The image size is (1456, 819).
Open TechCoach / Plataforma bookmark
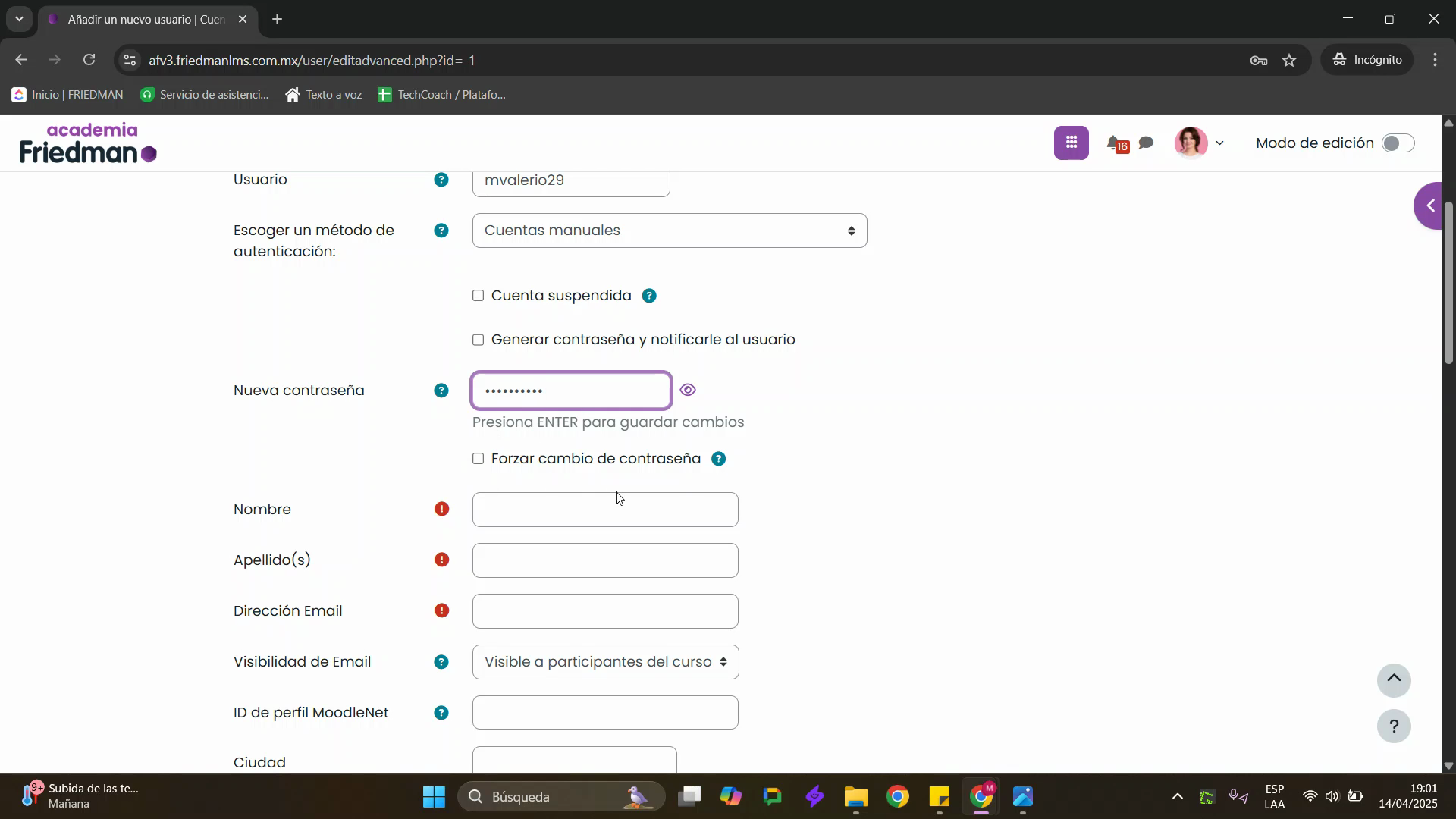click(442, 95)
